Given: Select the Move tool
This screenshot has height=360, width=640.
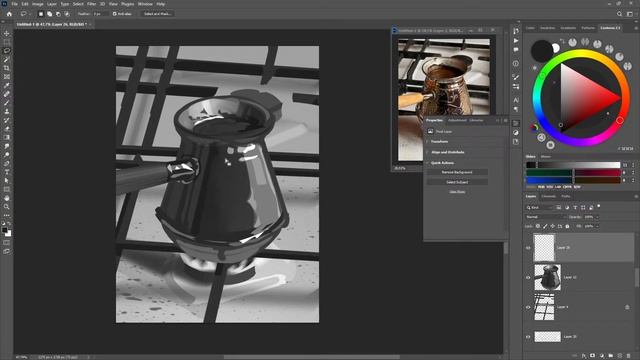Looking at the screenshot, I should [x=7, y=33].
